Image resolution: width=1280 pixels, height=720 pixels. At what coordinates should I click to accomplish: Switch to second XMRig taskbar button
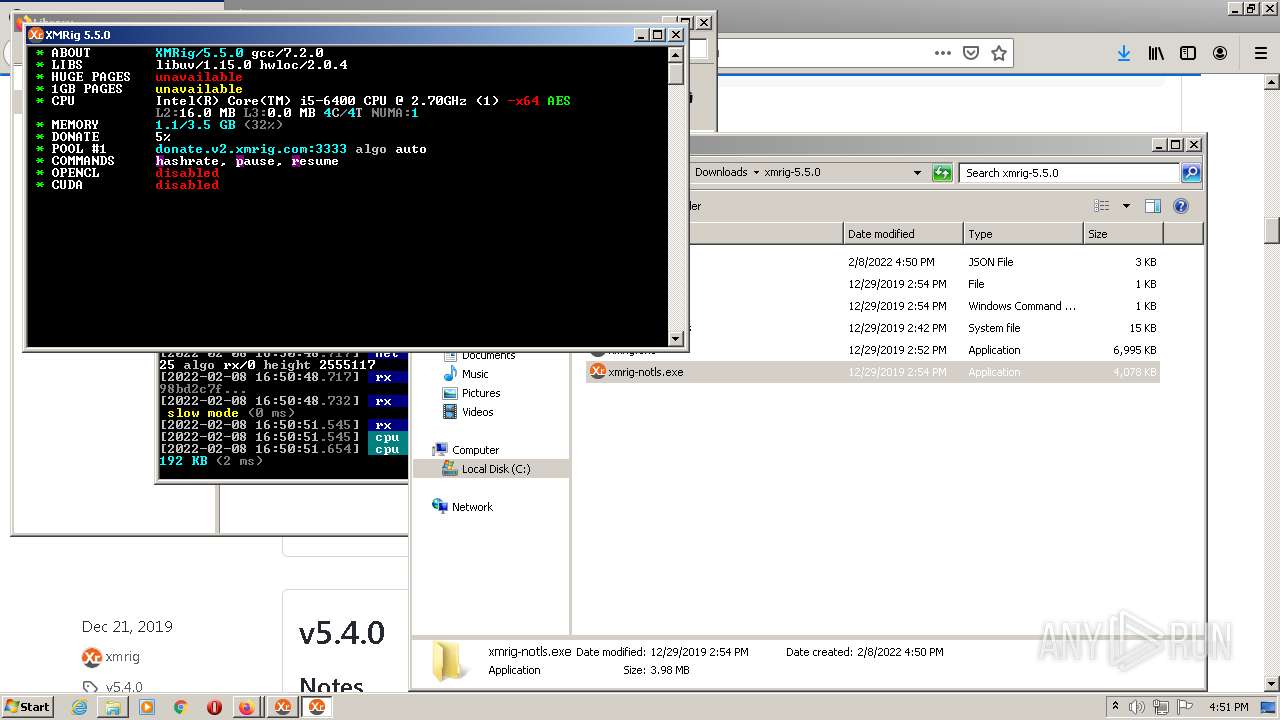[317, 707]
